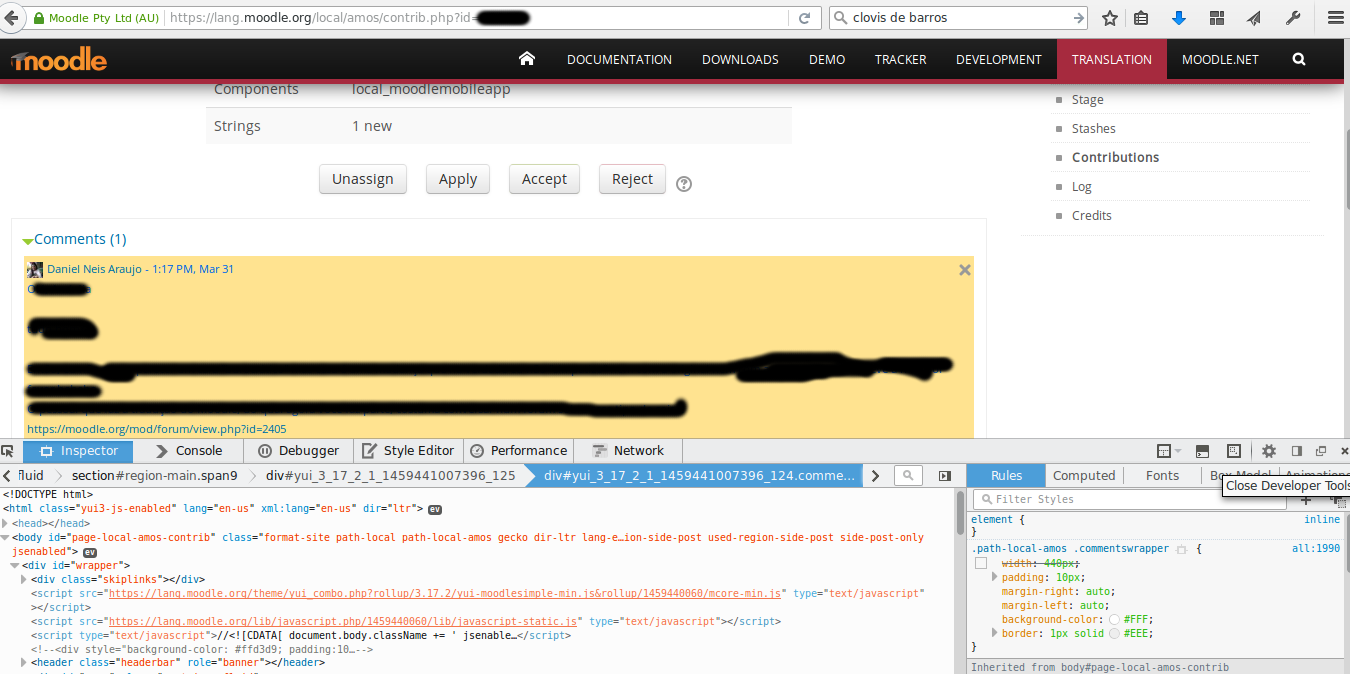Viewport: 1350px width, 674px height.
Task: Expand the skiplinks div node
Action: click(x=24, y=579)
